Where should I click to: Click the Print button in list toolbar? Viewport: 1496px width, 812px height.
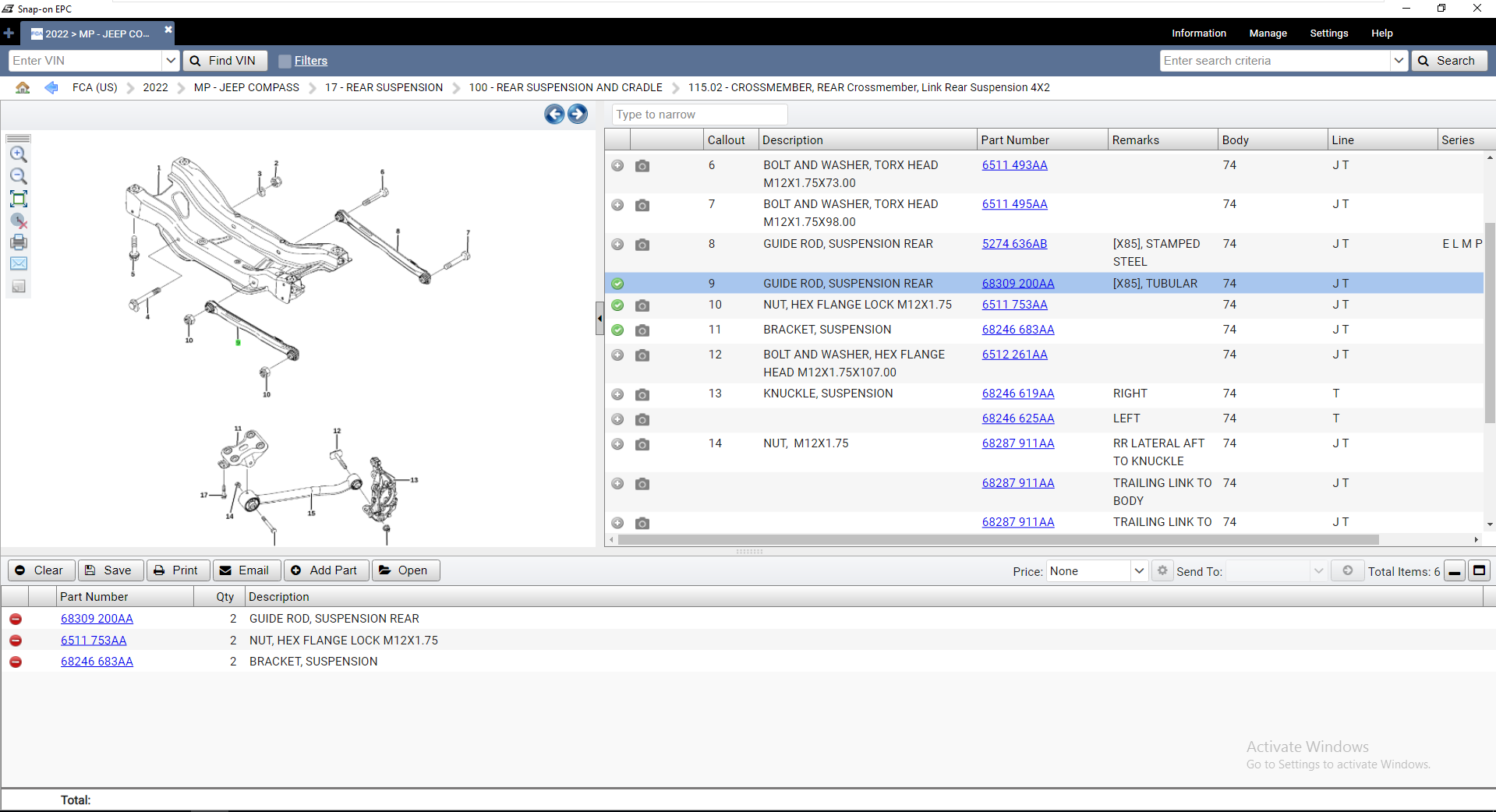coord(178,570)
